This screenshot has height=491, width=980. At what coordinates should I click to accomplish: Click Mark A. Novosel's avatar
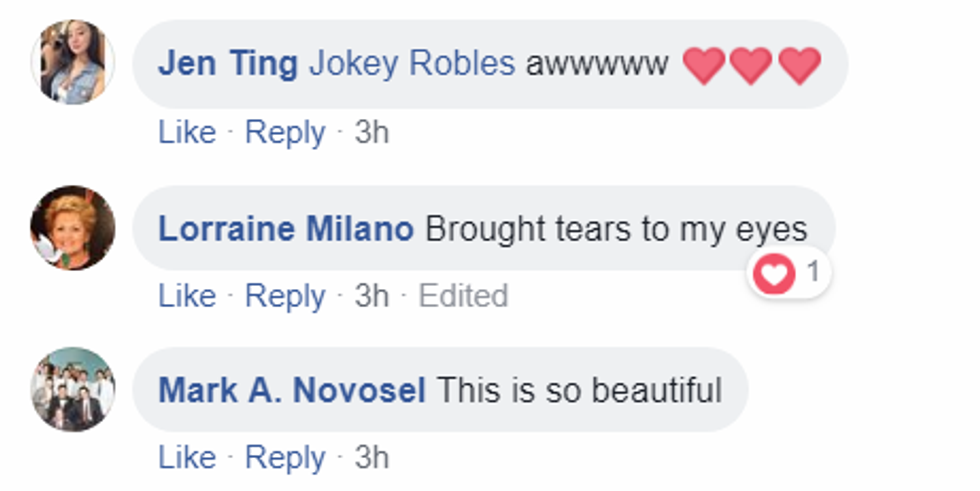point(73,389)
